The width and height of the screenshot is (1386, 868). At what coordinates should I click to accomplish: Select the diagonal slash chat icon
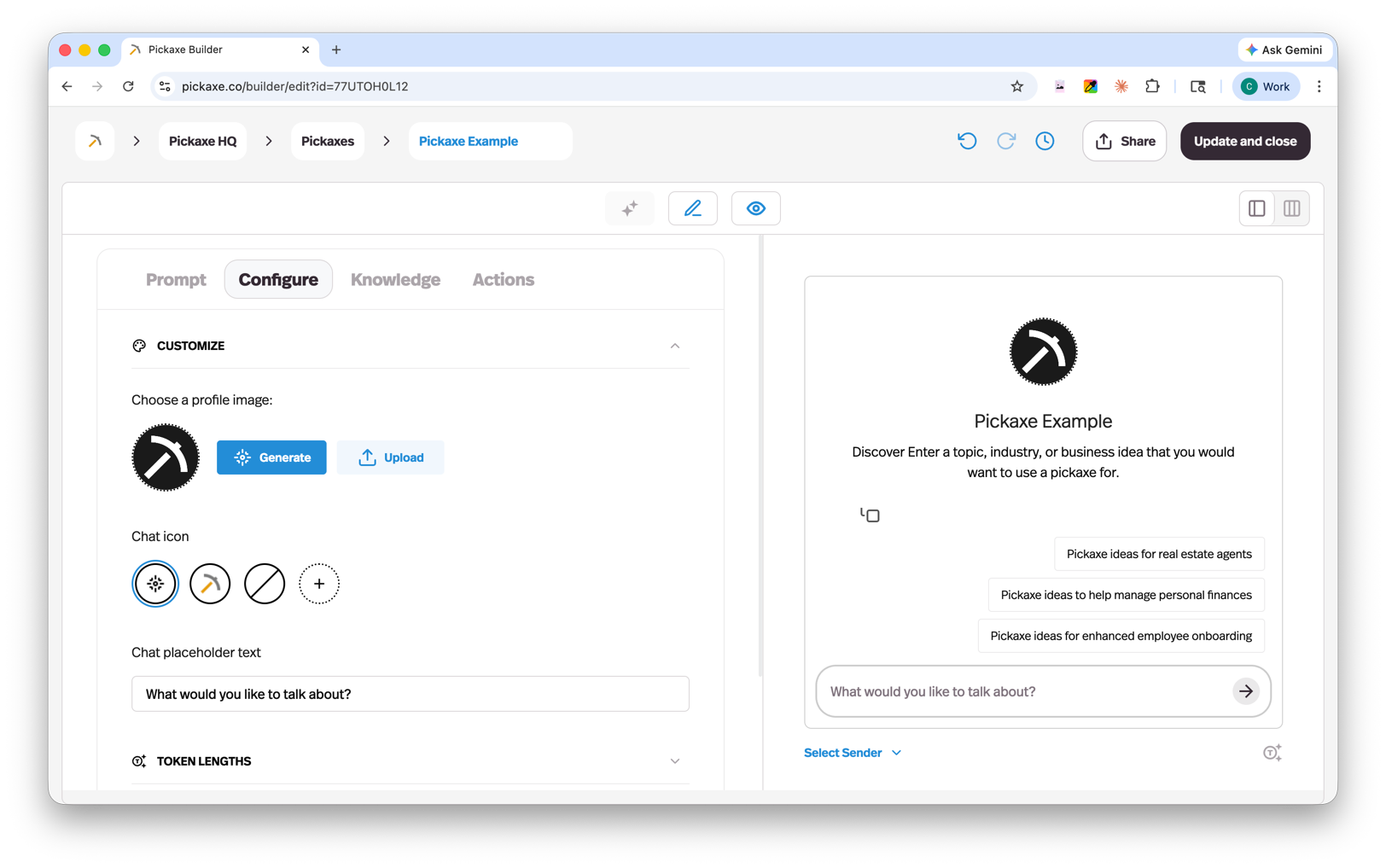coord(265,584)
